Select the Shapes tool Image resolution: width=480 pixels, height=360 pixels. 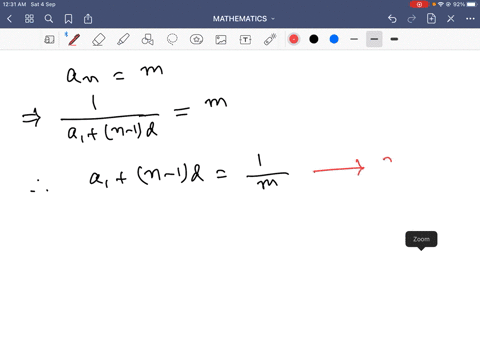pos(147,40)
